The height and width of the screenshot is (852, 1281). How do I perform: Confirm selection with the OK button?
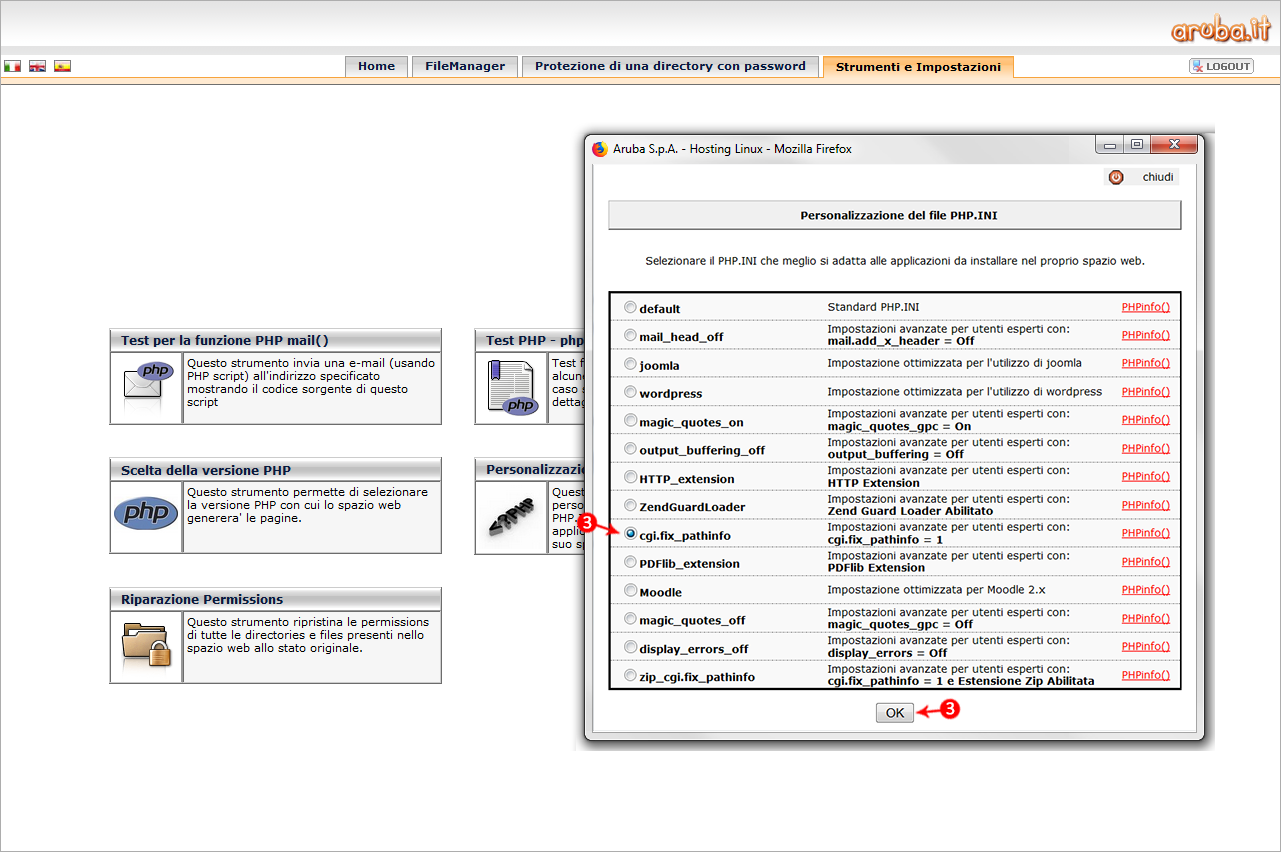point(894,713)
